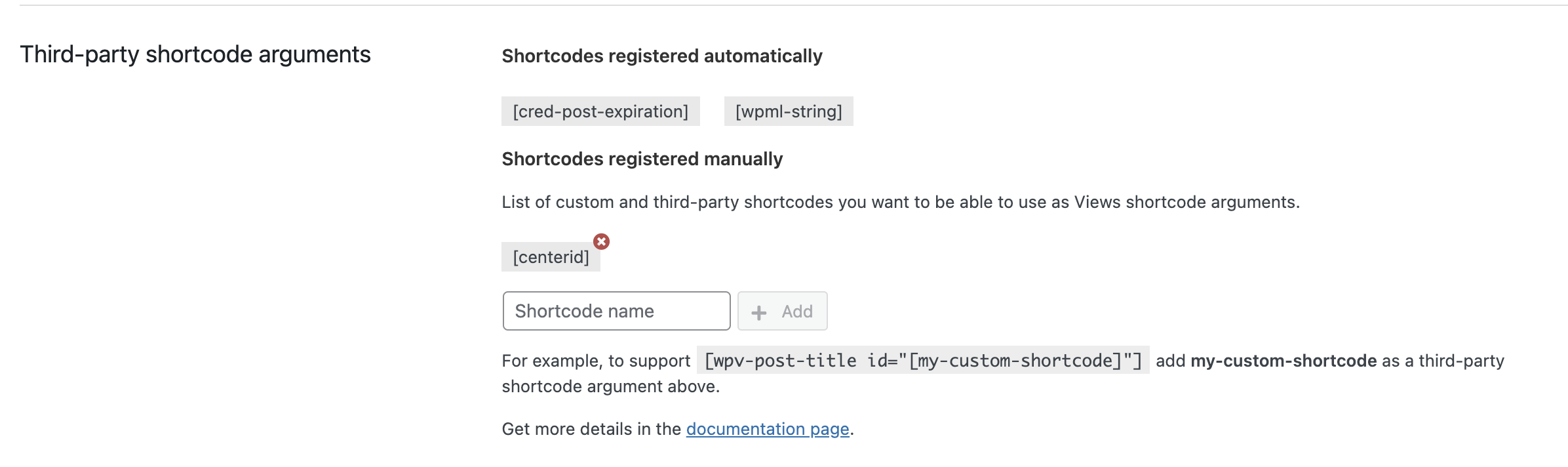
Task: Click the [centerid] shortcode tag
Action: 551,257
